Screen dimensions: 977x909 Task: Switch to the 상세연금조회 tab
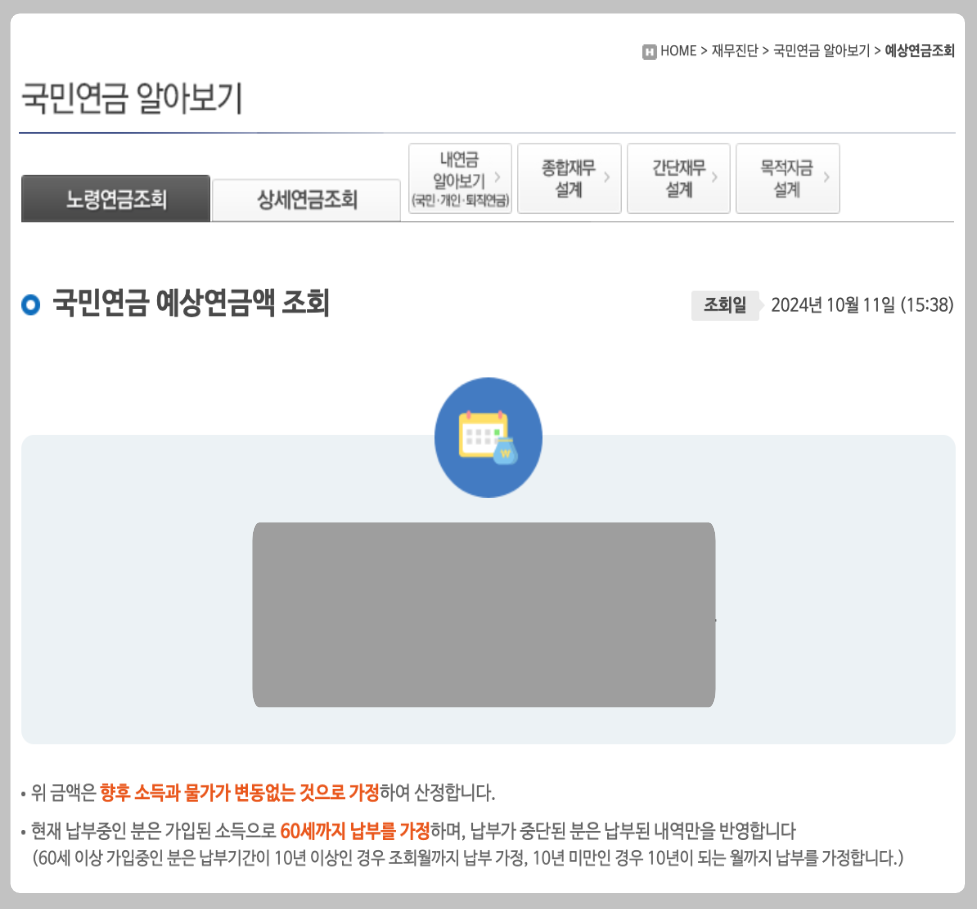point(305,199)
